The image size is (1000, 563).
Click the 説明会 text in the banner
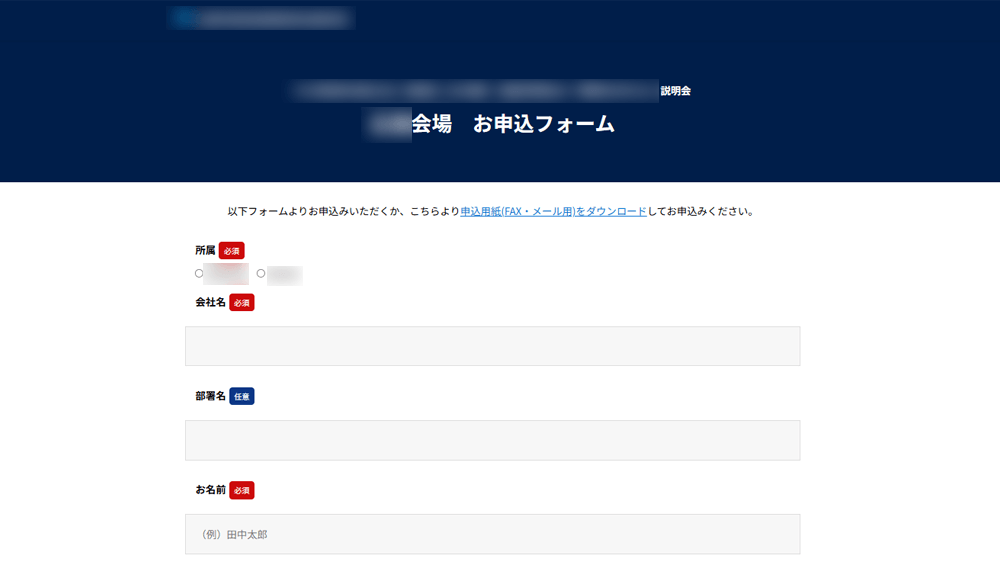click(675, 91)
